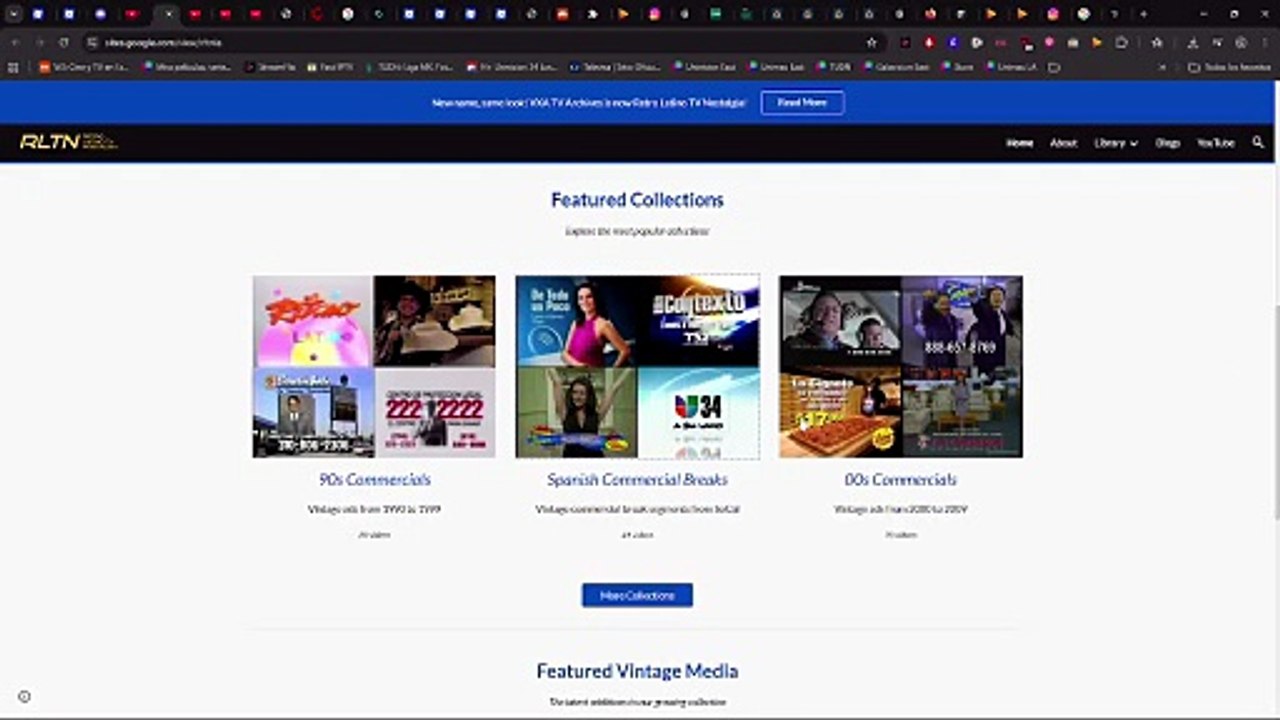Click the Featured Collections heading
This screenshot has height=720, width=1280.
[637, 200]
